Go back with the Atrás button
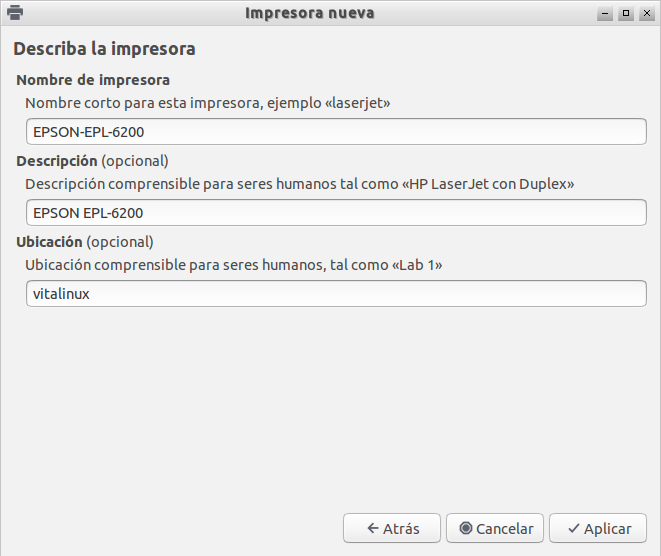Screen dimensions: 661x556 (392, 528)
